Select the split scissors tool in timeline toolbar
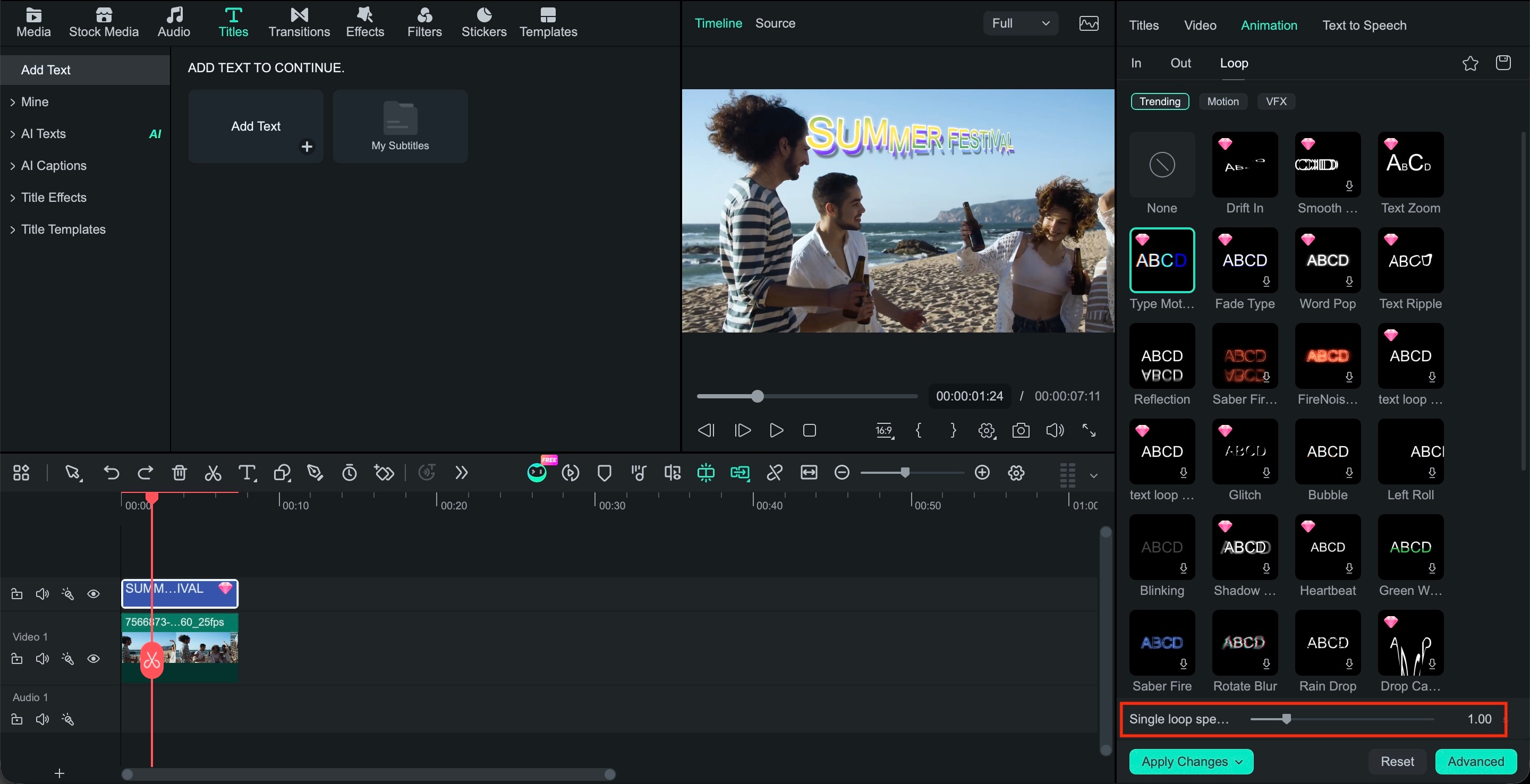 click(x=212, y=473)
